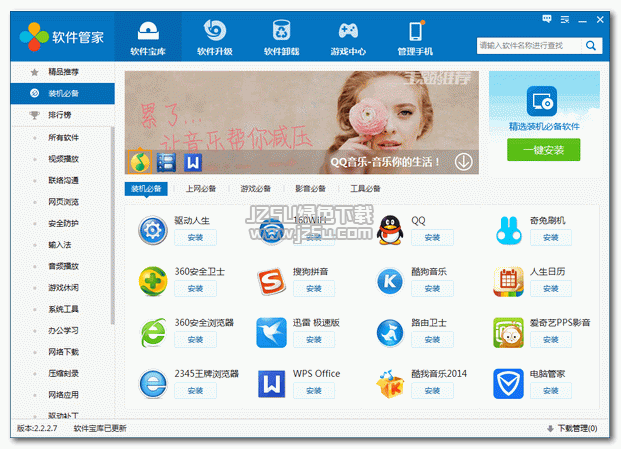Open the 网页浏览 category
The image size is (621, 449).
(x=63, y=202)
